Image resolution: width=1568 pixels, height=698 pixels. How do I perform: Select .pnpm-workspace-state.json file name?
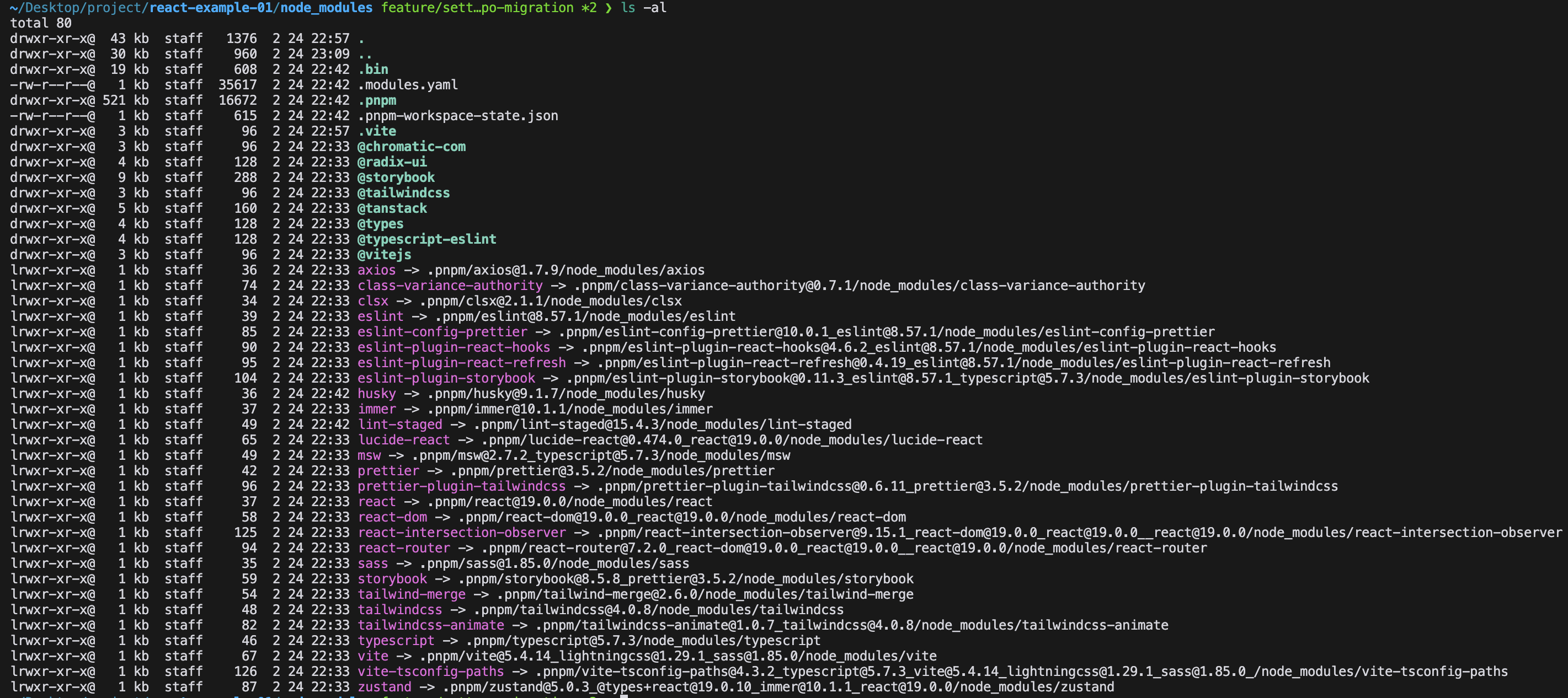pyautogui.click(x=457, y=116)
